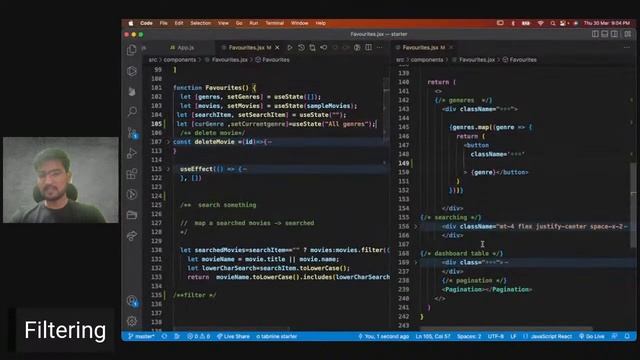The image size is (640, 360).
Task: Click Go Live in status bar
Action: pos(592,336)
